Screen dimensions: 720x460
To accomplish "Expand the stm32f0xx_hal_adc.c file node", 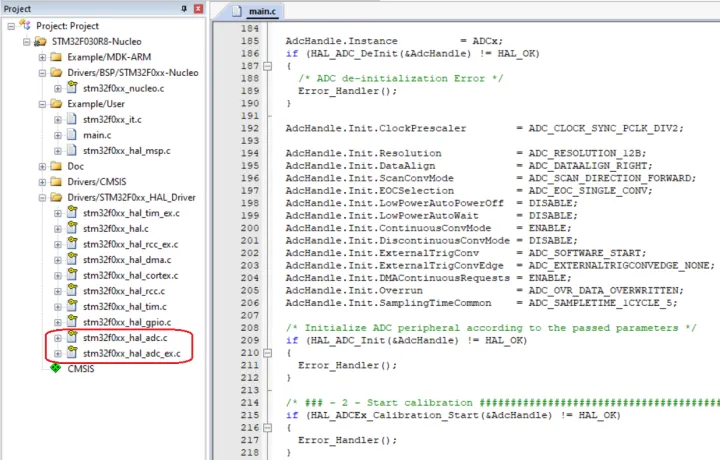I will click(58, 338).
